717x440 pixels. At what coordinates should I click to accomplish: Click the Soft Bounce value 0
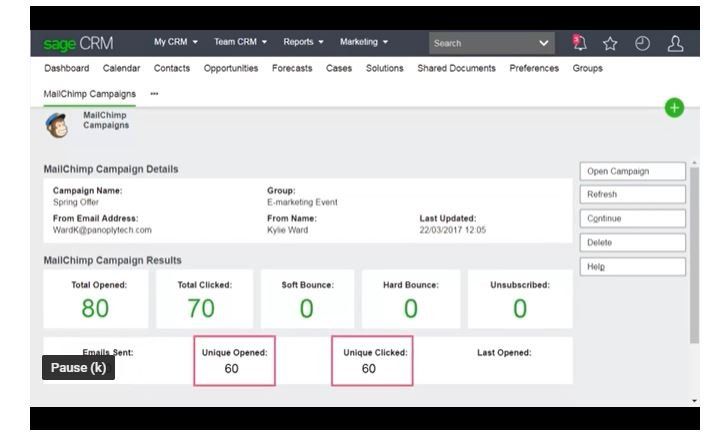pos(306,308)
